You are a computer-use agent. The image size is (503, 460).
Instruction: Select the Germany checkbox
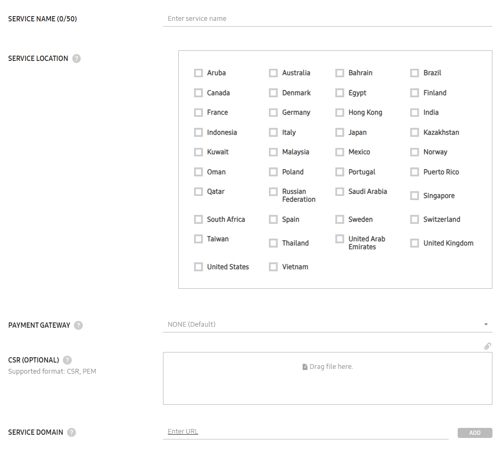click(273, 113)
